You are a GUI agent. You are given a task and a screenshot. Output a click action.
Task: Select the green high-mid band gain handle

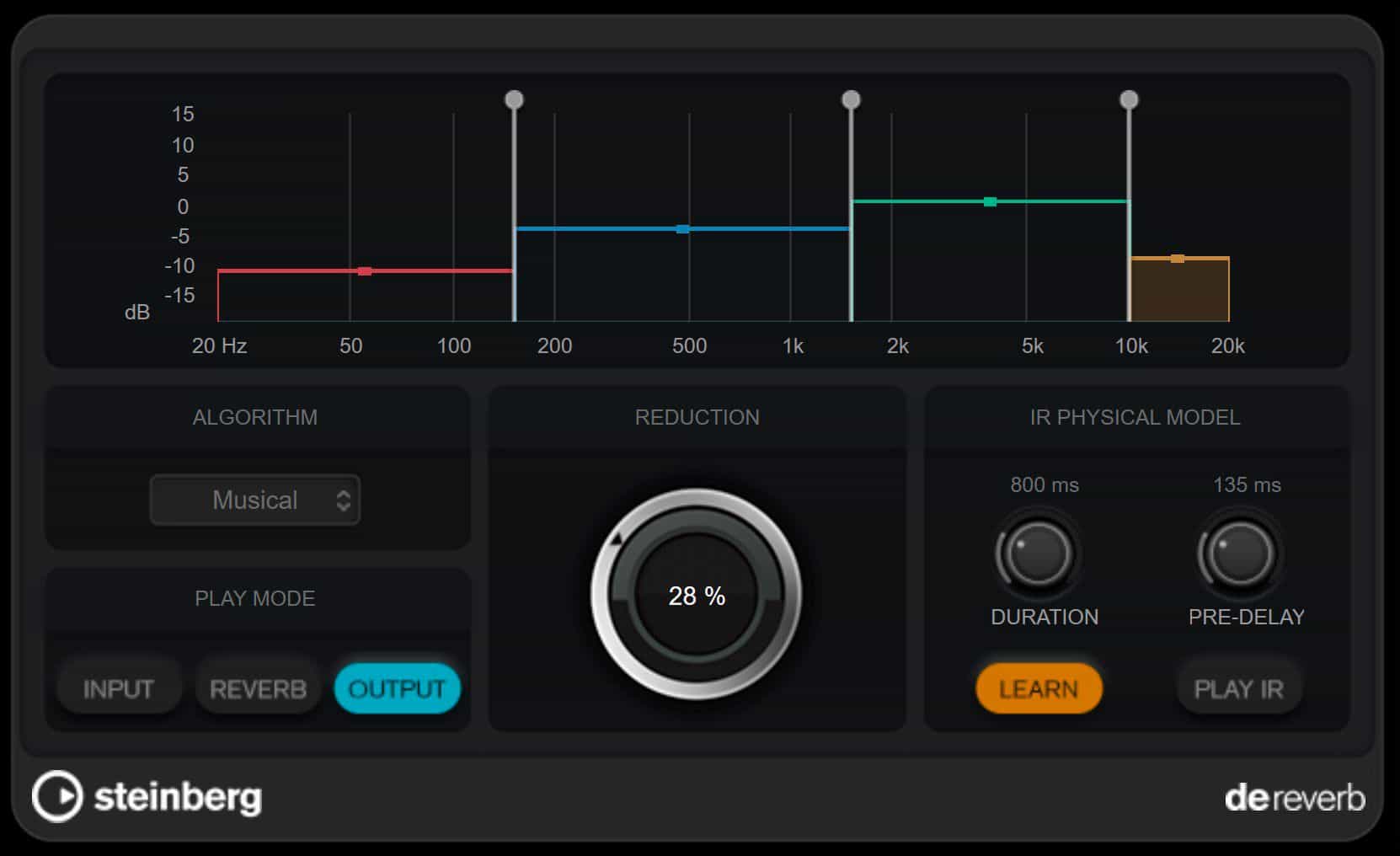[x=989, y=201]
